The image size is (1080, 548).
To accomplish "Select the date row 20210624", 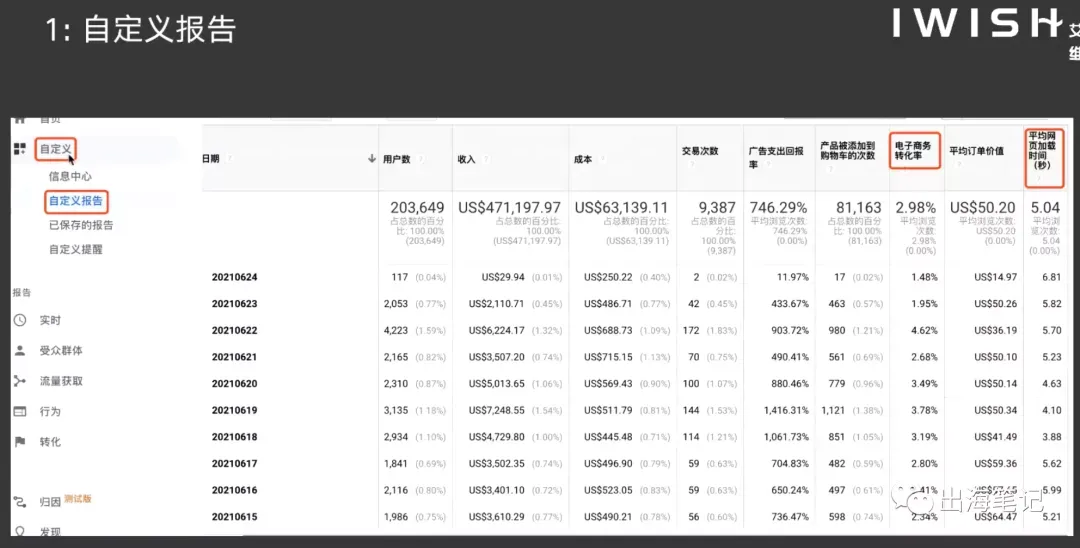I will point(234,277).
